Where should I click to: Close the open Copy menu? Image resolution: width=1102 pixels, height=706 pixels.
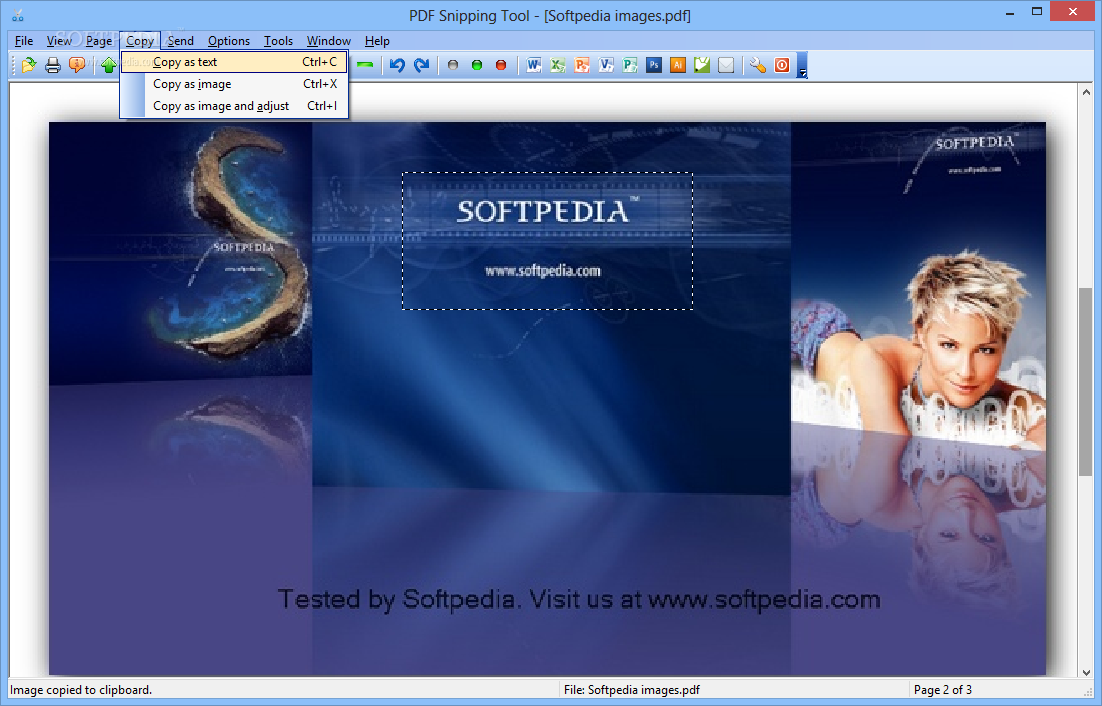click(x=140, y=41)
